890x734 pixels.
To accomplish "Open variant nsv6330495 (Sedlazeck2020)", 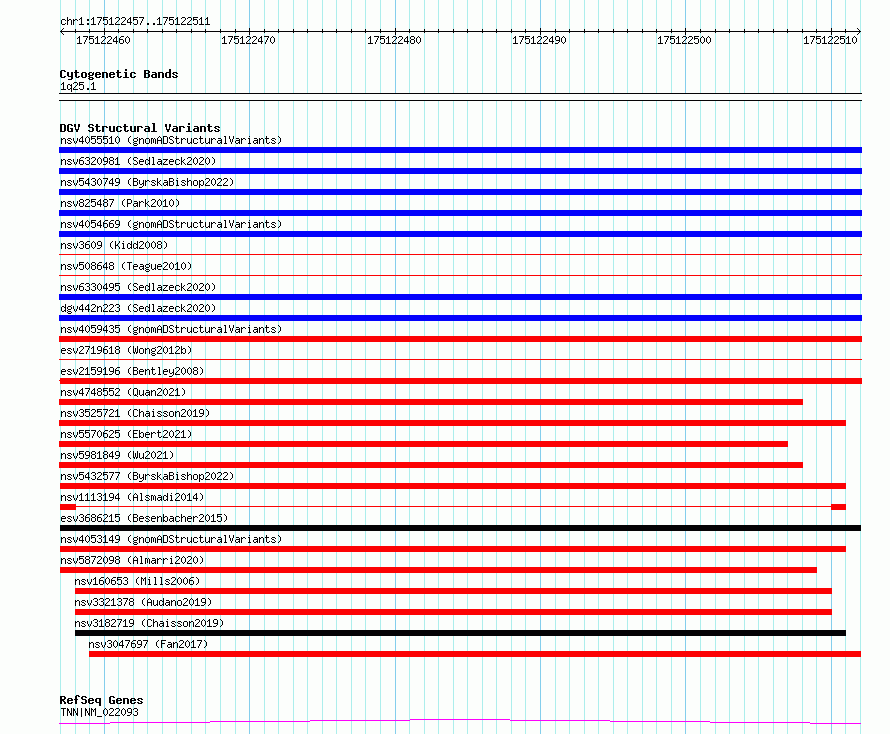I will pos(138,287).
